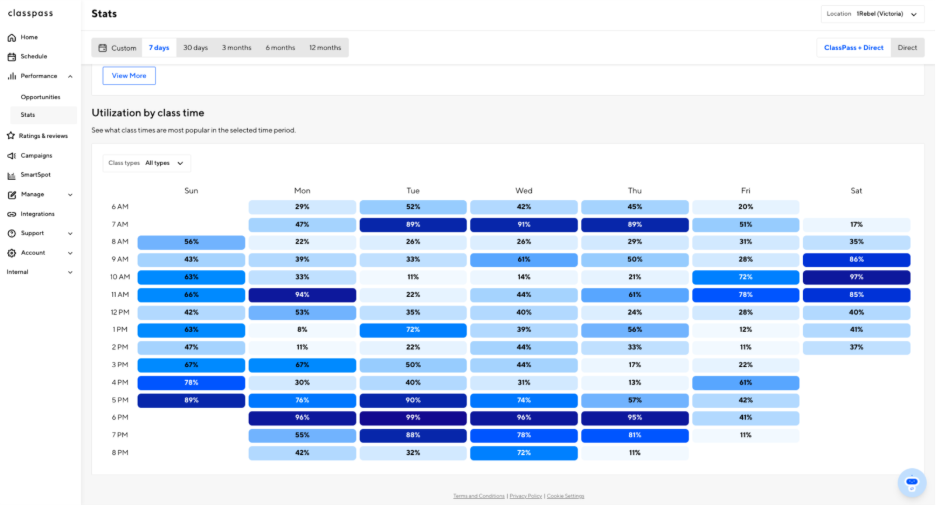This screenshot has height=505, width=936.
Task: Open the Terms and Conditions link
Action: (479, 496)
